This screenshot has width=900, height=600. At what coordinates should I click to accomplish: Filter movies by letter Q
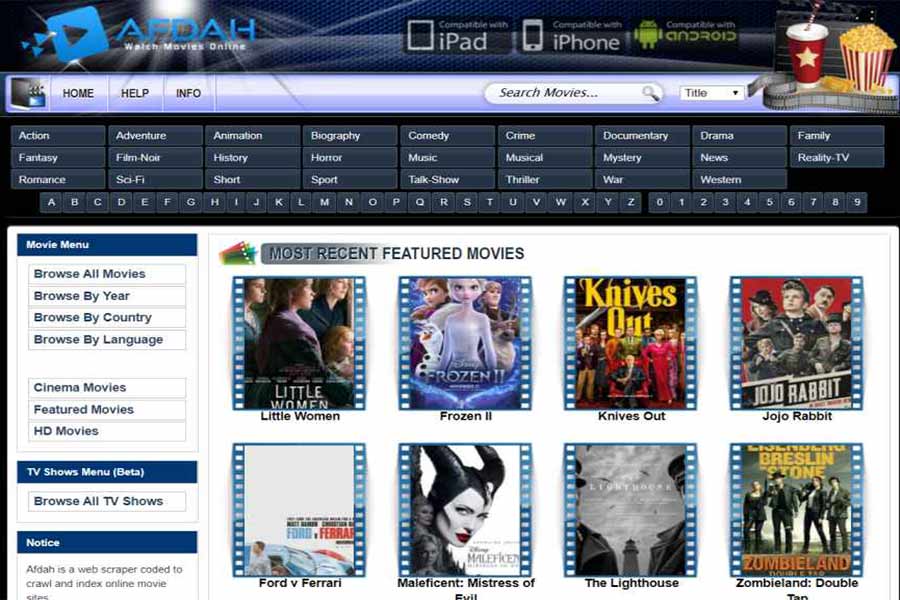click(x=420, y=202)
